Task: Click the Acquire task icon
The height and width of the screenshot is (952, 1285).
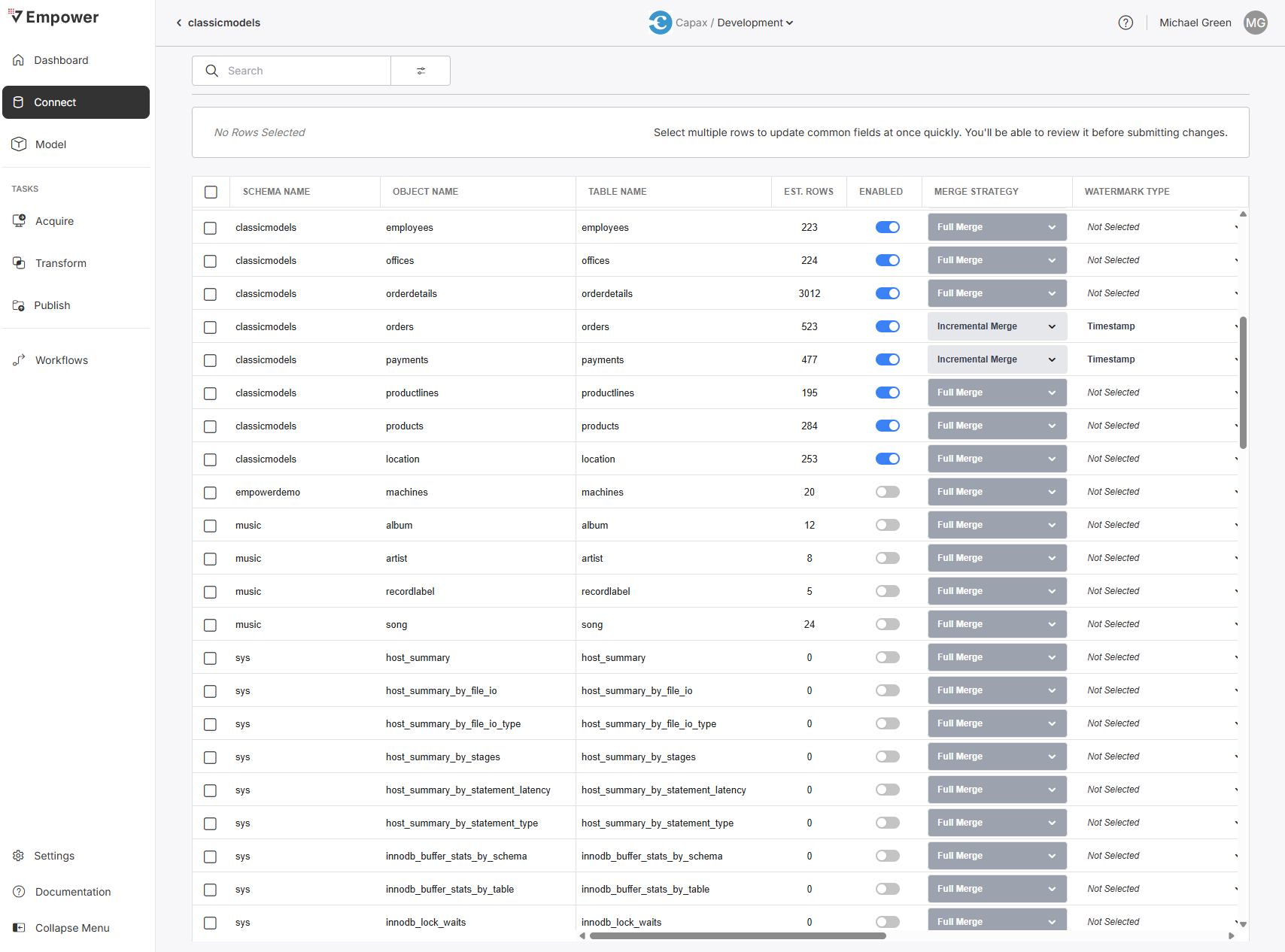Action: [x=19, y=221]
